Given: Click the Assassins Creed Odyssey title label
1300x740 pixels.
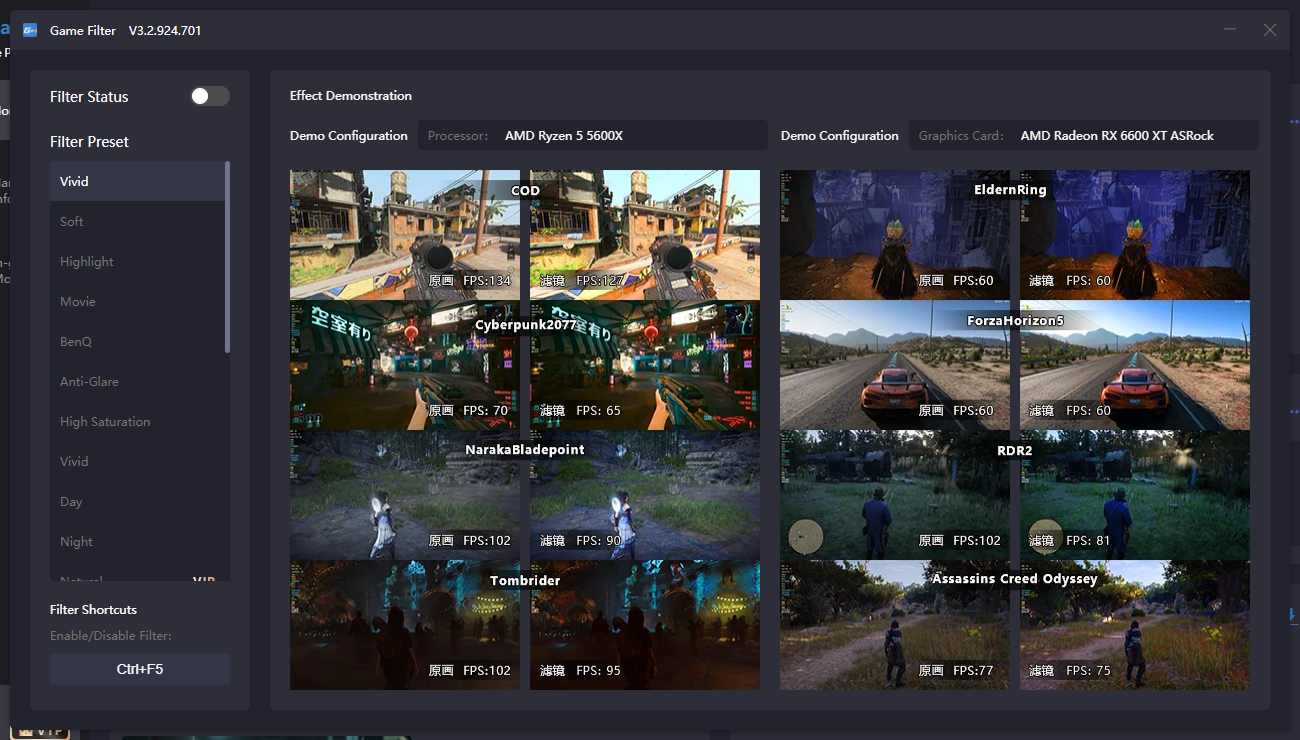Looking at the screenshot, I should click(1015, 578).
